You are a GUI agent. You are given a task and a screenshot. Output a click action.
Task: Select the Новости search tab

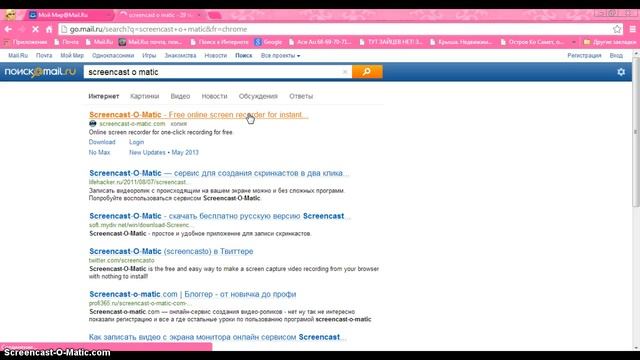[214, 96]
